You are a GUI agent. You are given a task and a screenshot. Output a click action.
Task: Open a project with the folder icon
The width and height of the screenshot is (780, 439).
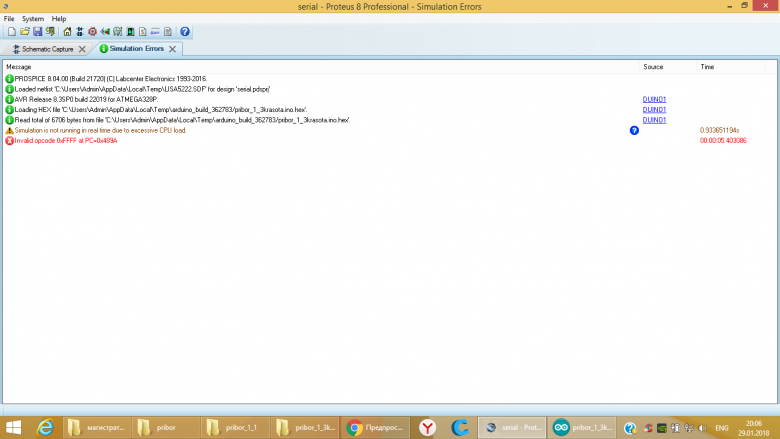click(x=24, y=32)
